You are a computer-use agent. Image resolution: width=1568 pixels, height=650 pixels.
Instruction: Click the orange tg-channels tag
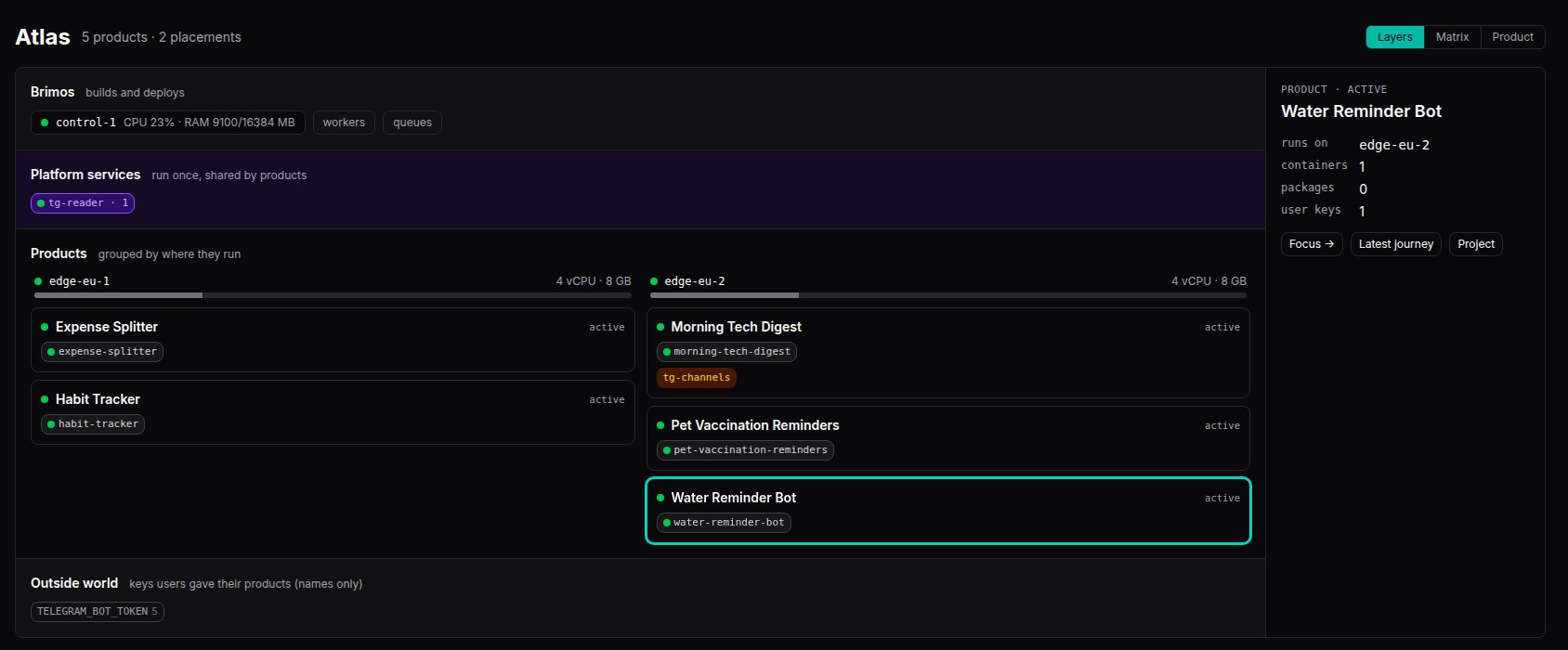click(697, 378)
